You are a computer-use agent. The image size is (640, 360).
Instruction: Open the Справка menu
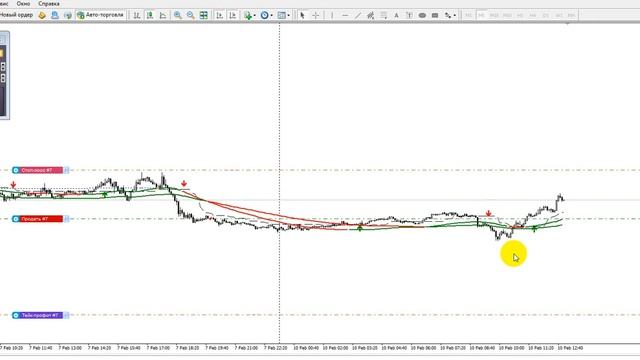[49, 3]
